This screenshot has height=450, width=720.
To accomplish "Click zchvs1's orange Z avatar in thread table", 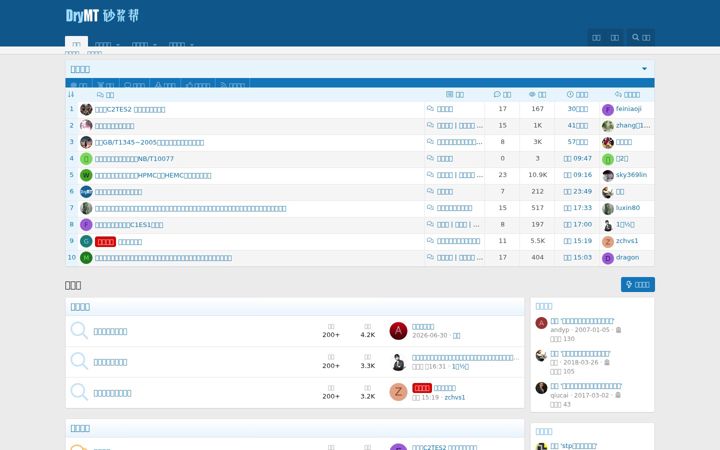I will click(x=608, y=242).
